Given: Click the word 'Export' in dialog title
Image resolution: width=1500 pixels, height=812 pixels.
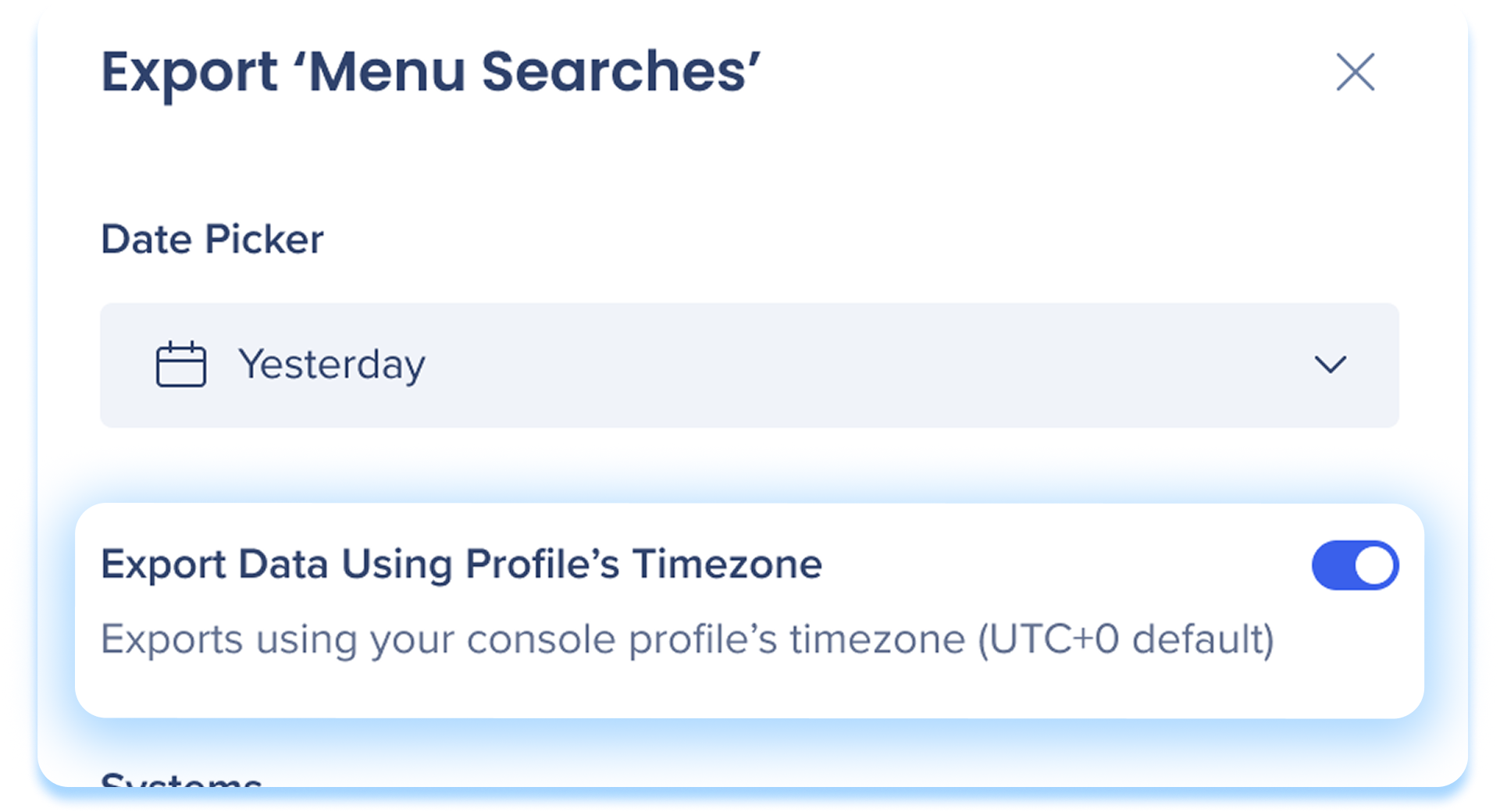Looking at the screenshot, I should click(189, 73).
